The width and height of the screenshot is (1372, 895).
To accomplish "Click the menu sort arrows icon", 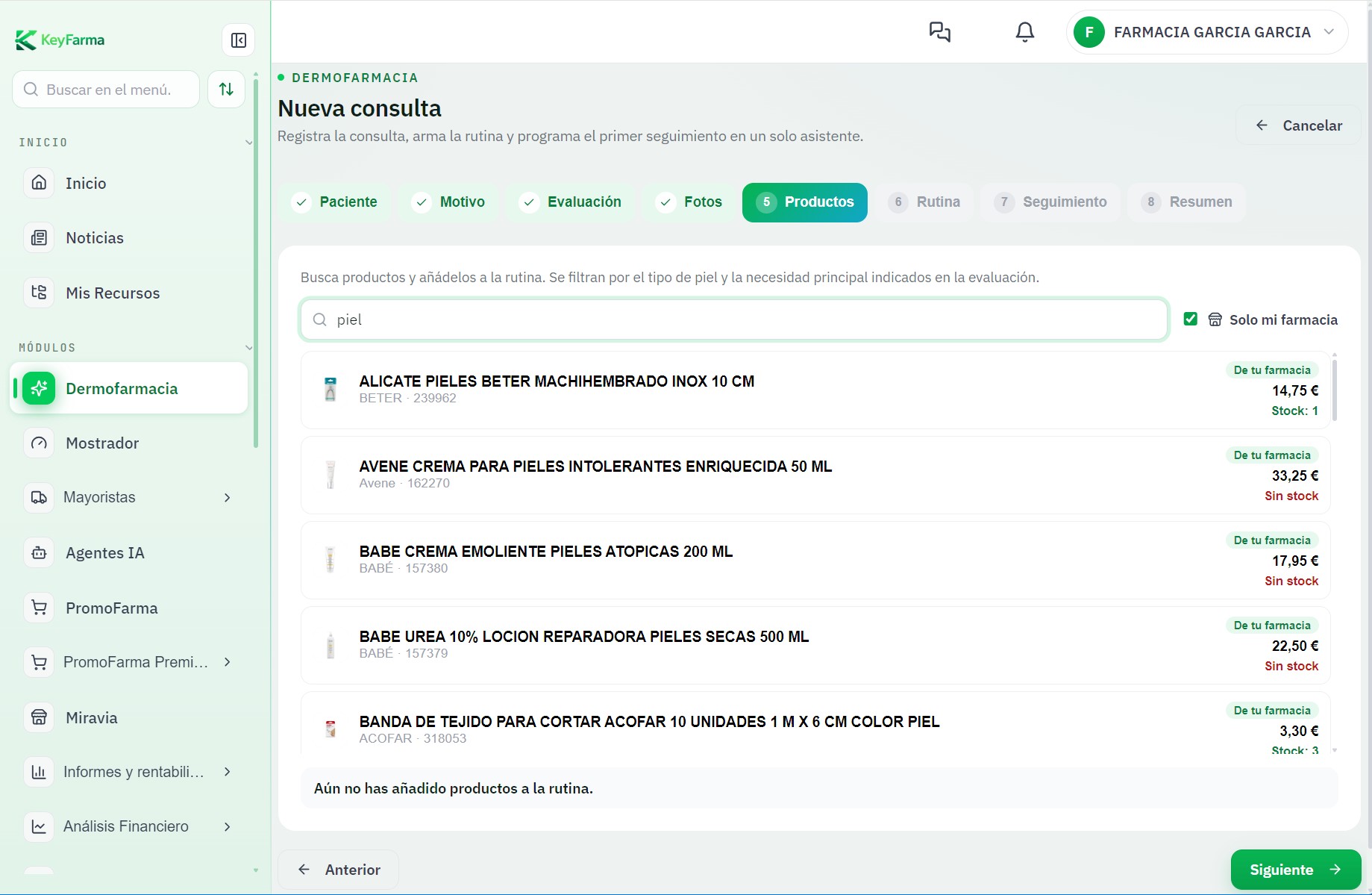I will (x=226, y=90).
